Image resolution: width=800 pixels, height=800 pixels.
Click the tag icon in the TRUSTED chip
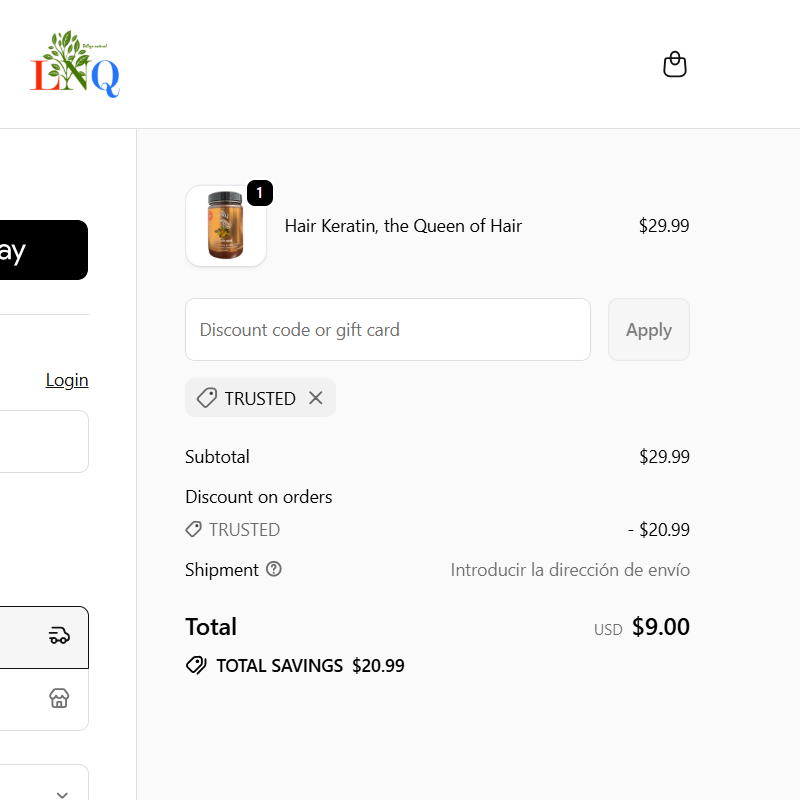click(207, 398)
